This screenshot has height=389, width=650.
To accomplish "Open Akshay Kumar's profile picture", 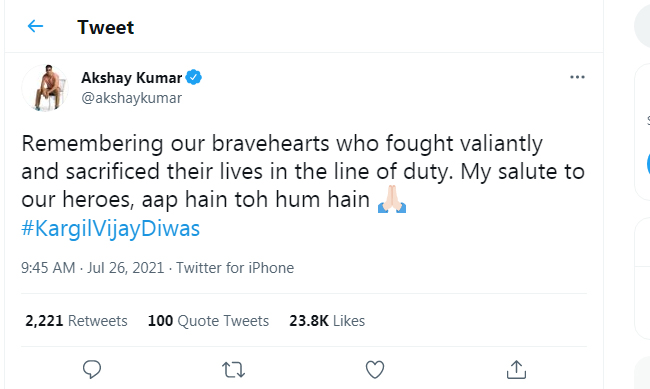I will (x=45, y=88).
